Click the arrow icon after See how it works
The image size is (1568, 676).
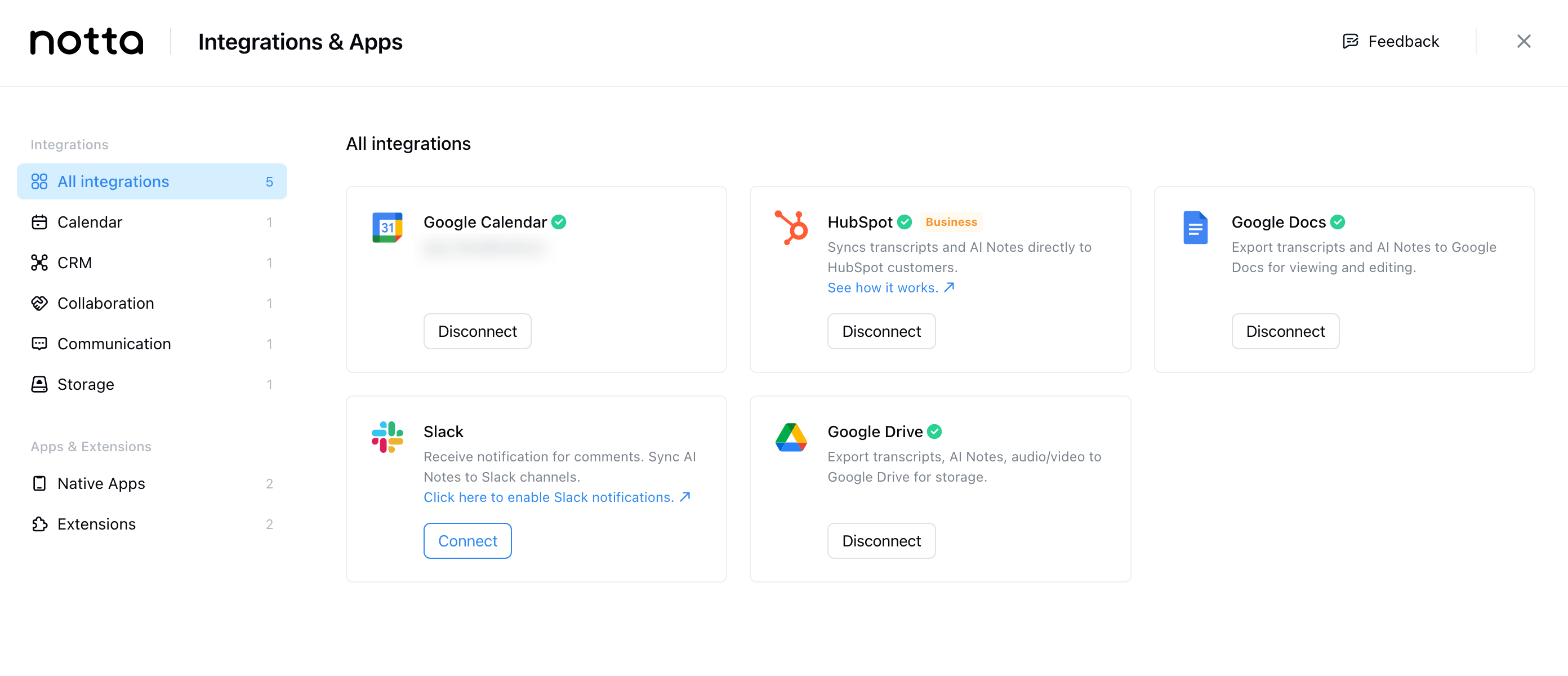(948, 287)
